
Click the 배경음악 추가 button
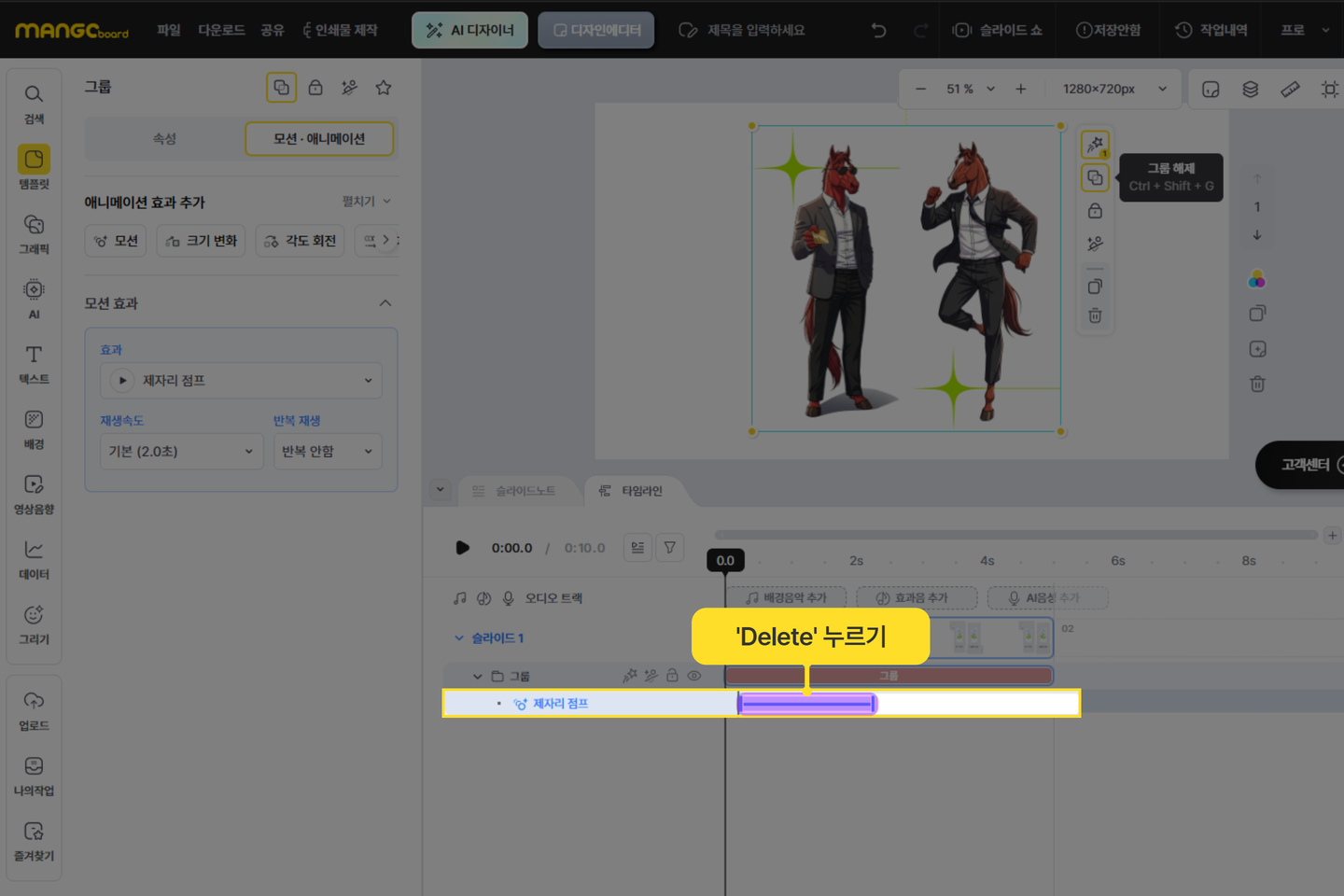point(786,598)
